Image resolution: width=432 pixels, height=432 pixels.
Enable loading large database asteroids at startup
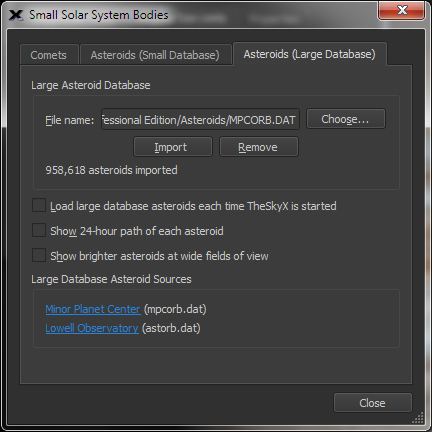pyautogui.click(x=39, y=205)
